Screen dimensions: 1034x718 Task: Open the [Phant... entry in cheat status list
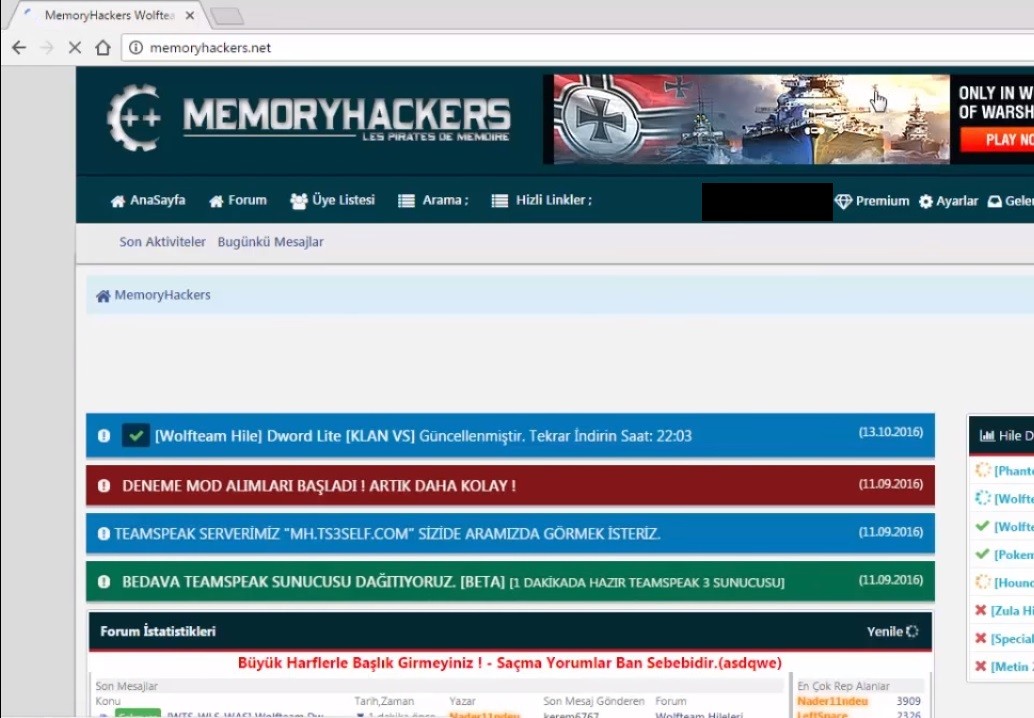(x=1014, y=471)
